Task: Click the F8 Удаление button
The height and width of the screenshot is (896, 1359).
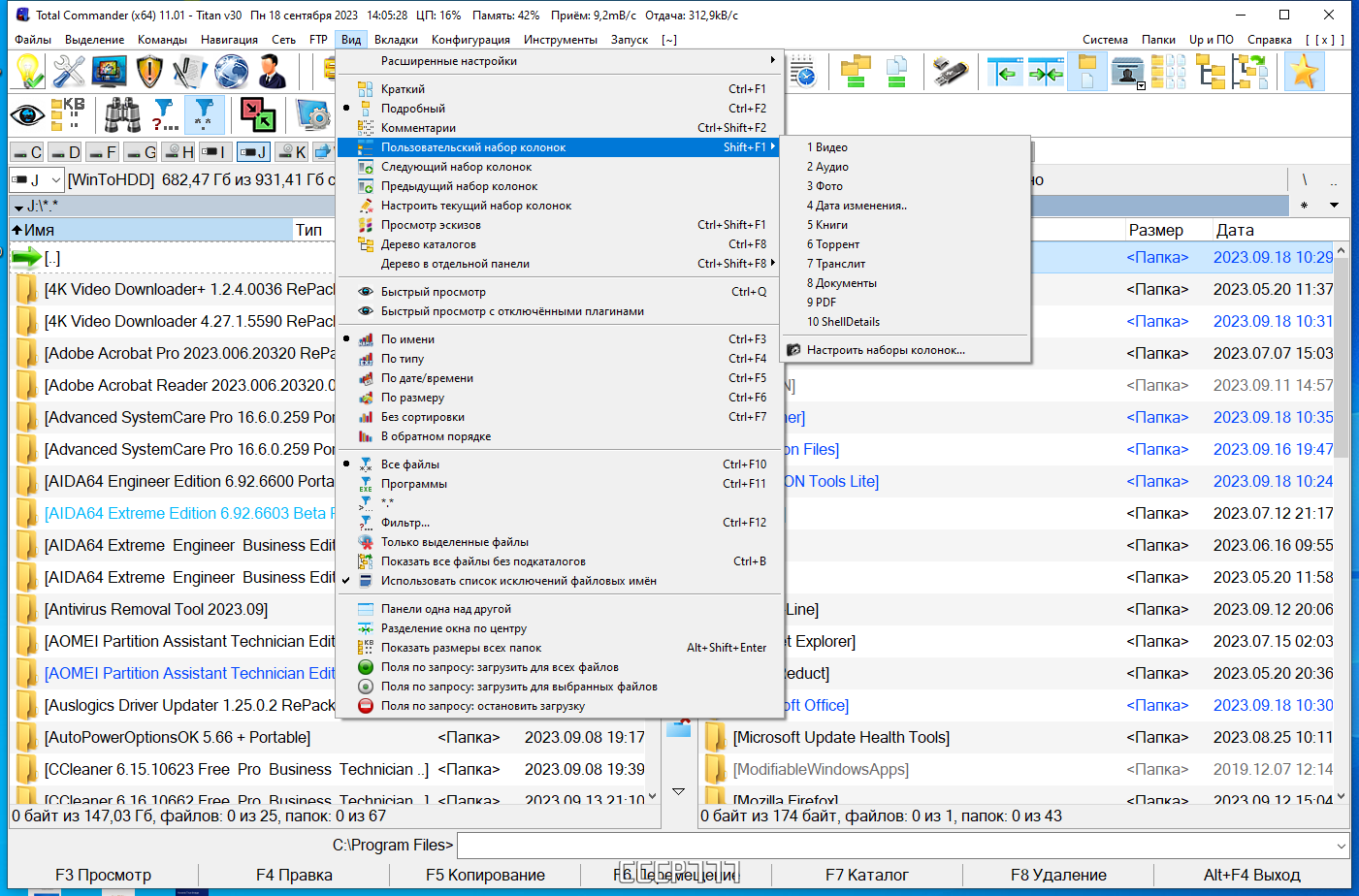Action: 1058,875
